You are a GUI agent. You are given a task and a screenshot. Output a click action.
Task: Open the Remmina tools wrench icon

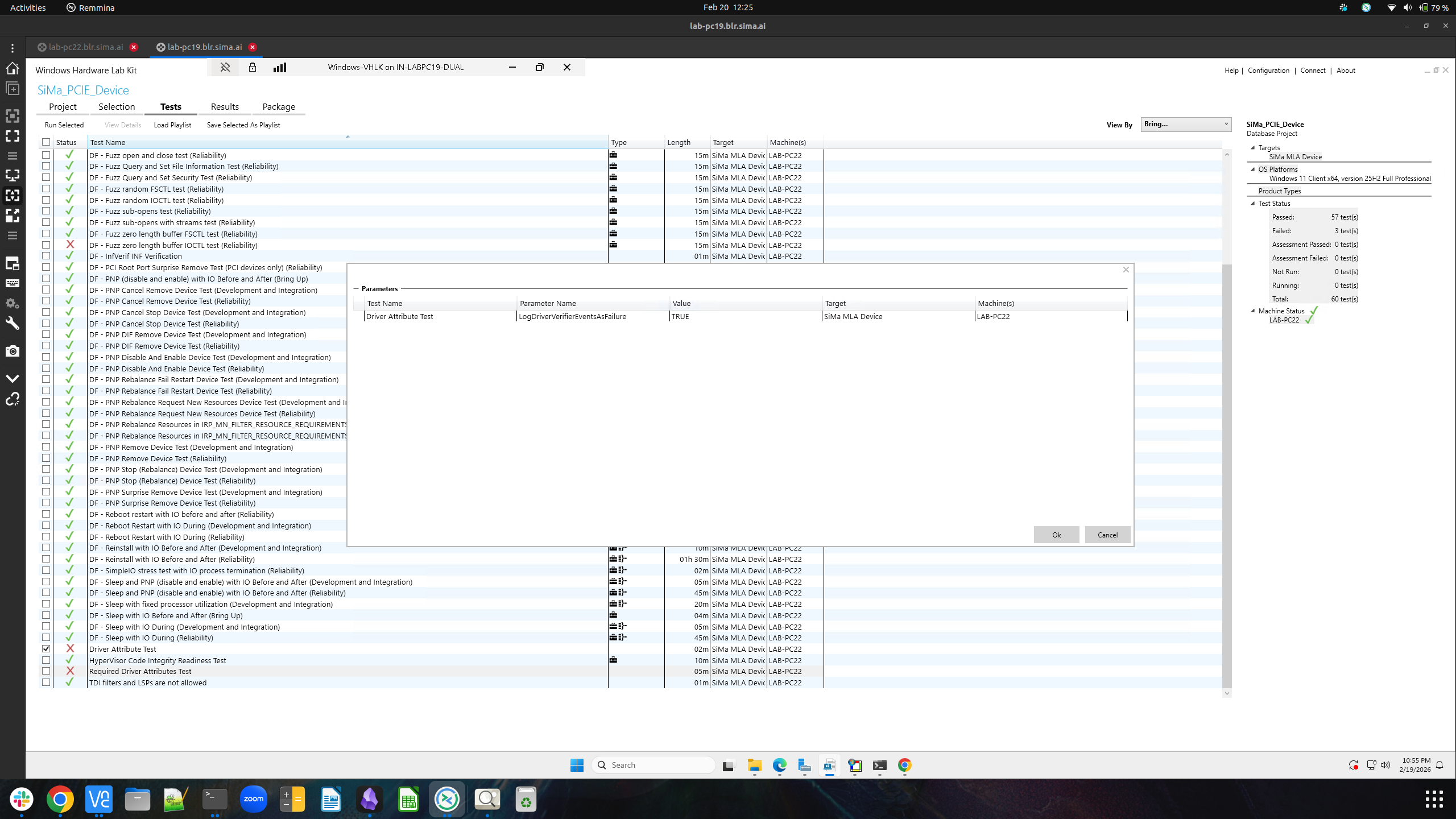pyautogui.click(x=13, y=323)
